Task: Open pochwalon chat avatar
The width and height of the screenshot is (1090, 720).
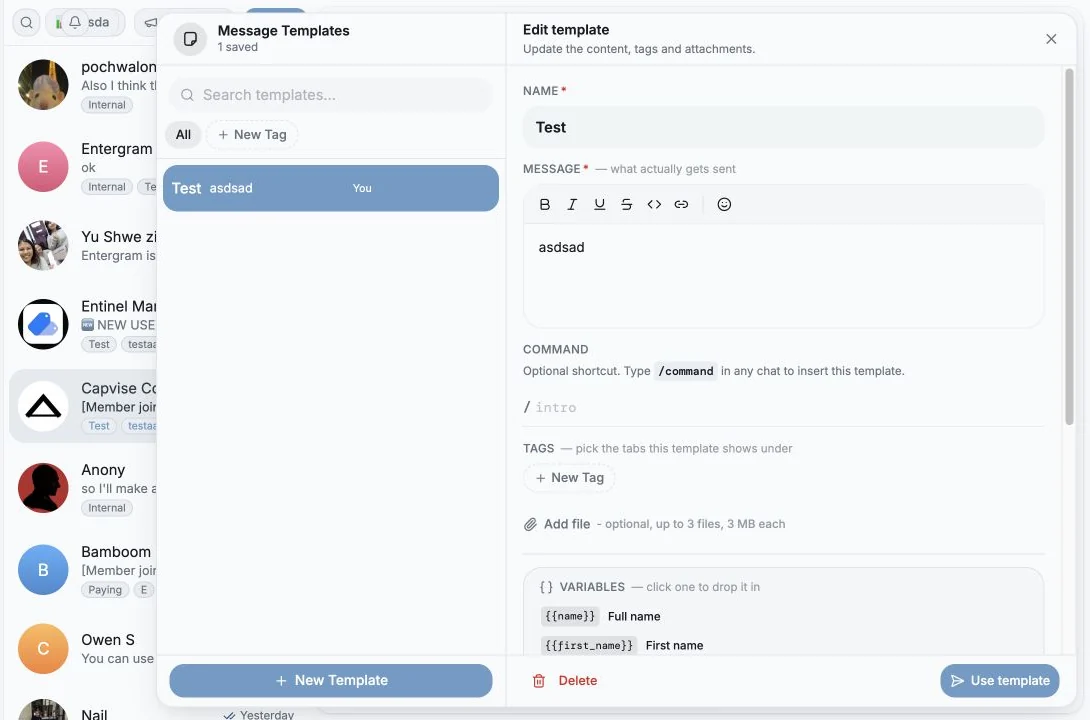Action: click(43, 85)
